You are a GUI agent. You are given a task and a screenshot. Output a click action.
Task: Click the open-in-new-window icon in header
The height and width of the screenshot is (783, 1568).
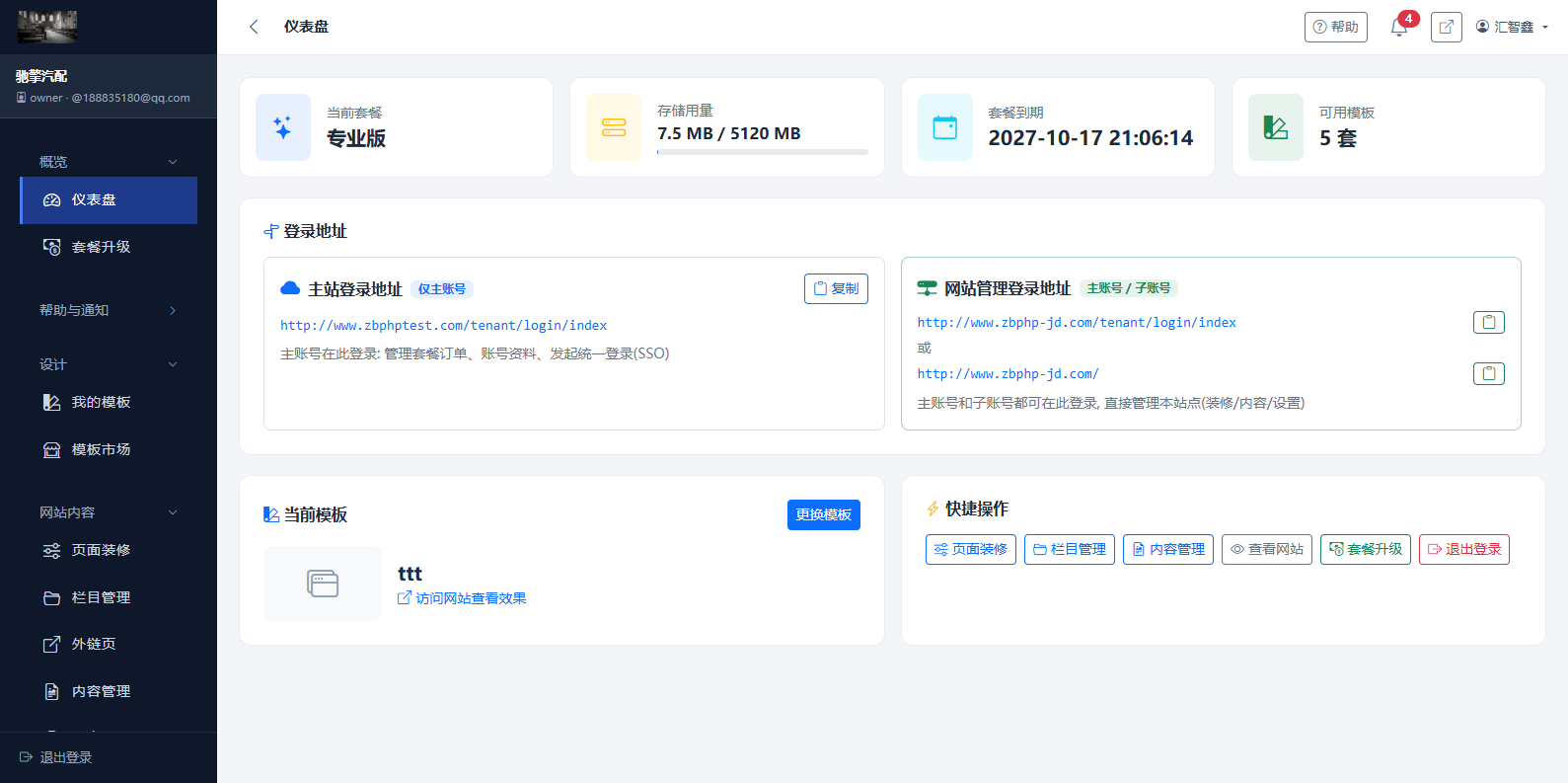pos(1446,27)
